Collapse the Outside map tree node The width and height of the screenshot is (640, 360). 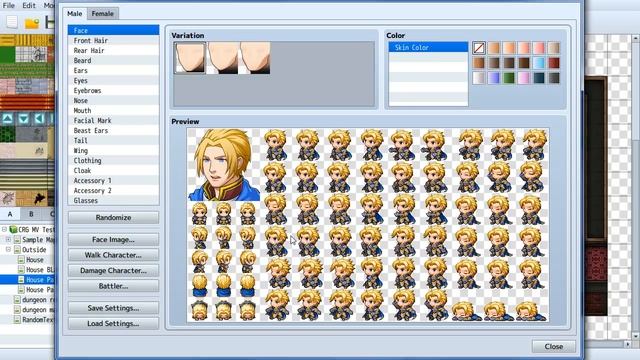(8, 249)
